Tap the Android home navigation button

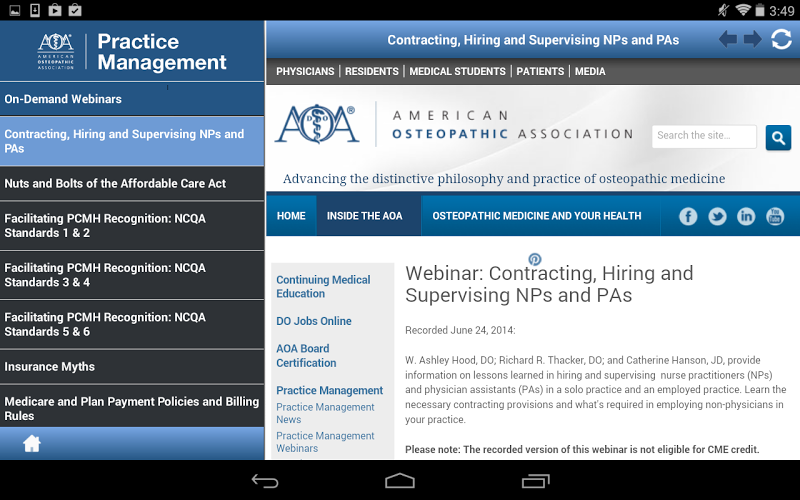point(400,481)
